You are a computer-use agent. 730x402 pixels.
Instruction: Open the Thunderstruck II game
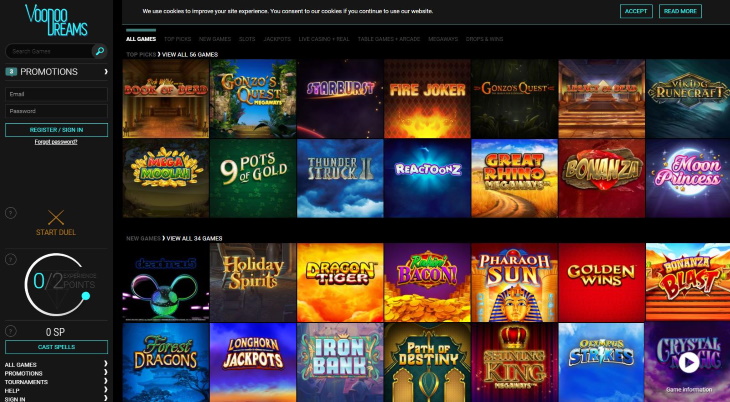coord(340,178)
